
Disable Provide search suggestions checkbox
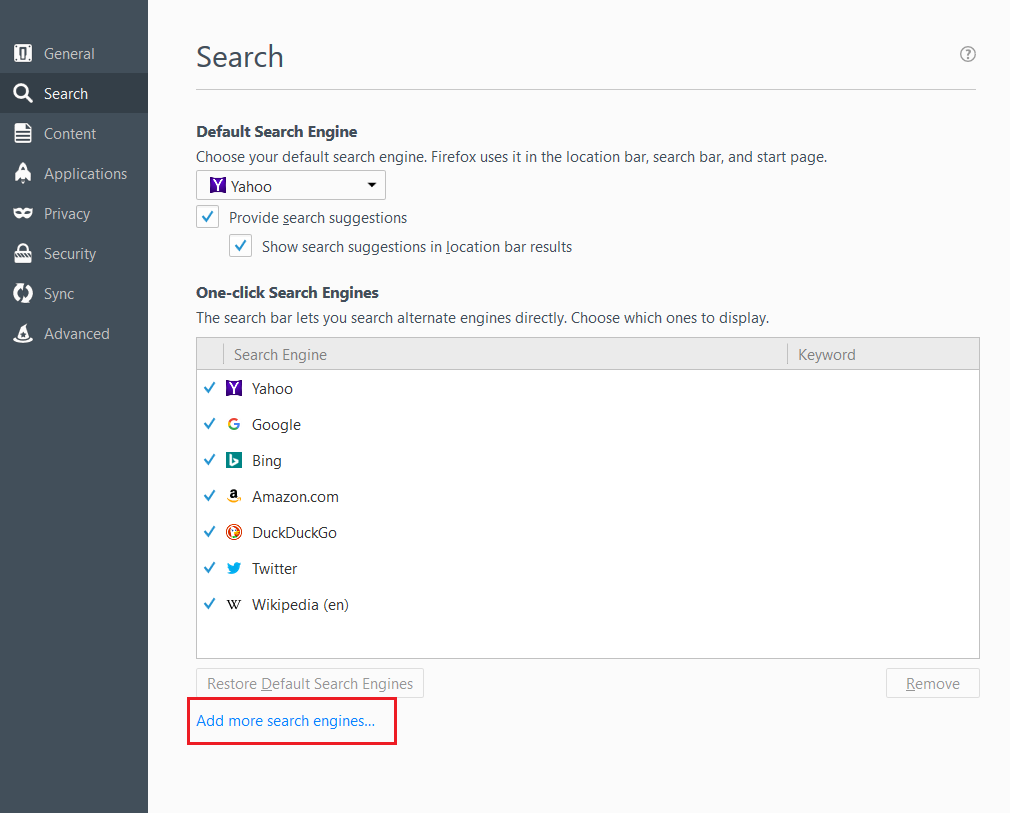(x=207, y=217)
